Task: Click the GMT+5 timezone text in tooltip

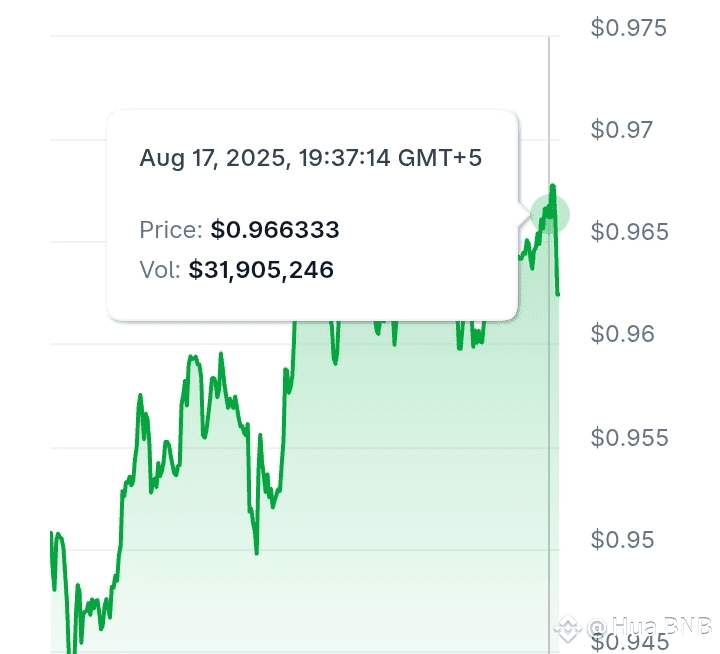Action: click(x=439, y=158)
